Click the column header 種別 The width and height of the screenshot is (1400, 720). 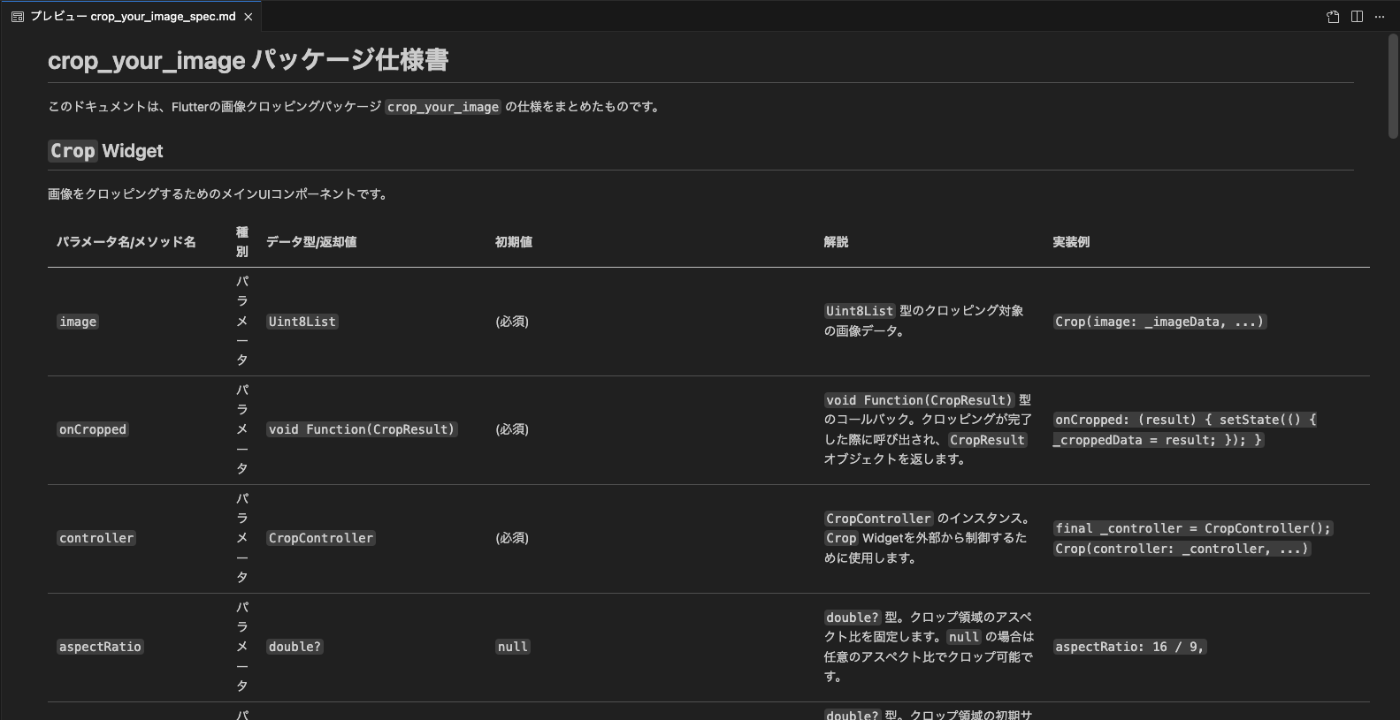242,242
